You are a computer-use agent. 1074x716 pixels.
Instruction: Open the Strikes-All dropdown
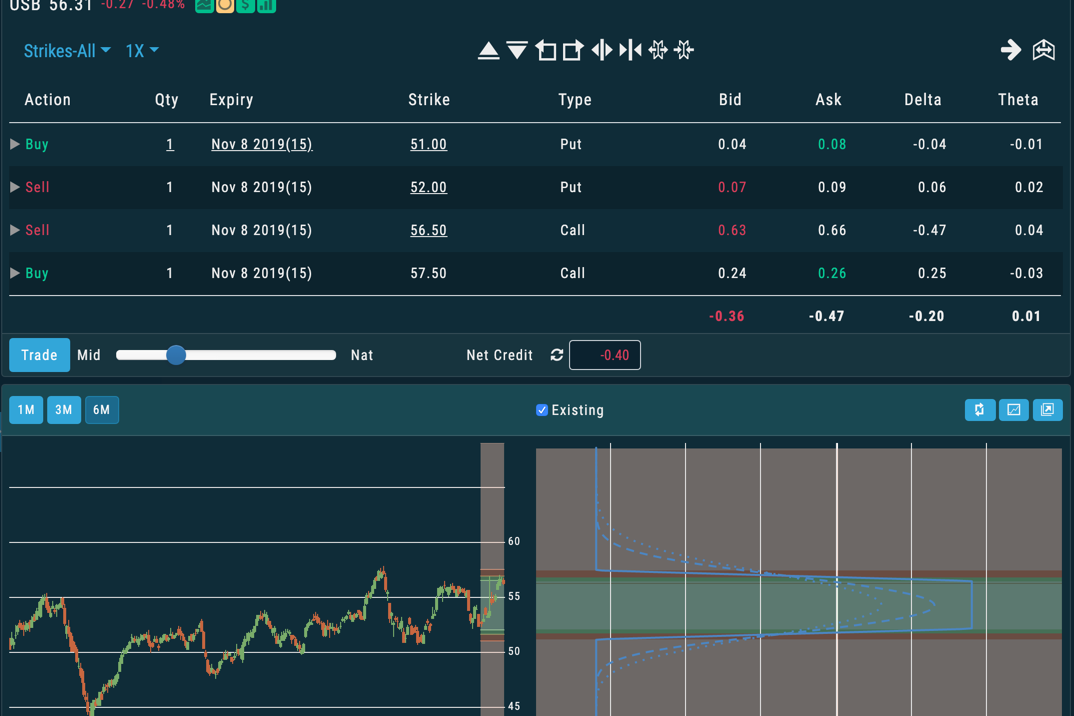pyautogui.click(x=67, y=51)
